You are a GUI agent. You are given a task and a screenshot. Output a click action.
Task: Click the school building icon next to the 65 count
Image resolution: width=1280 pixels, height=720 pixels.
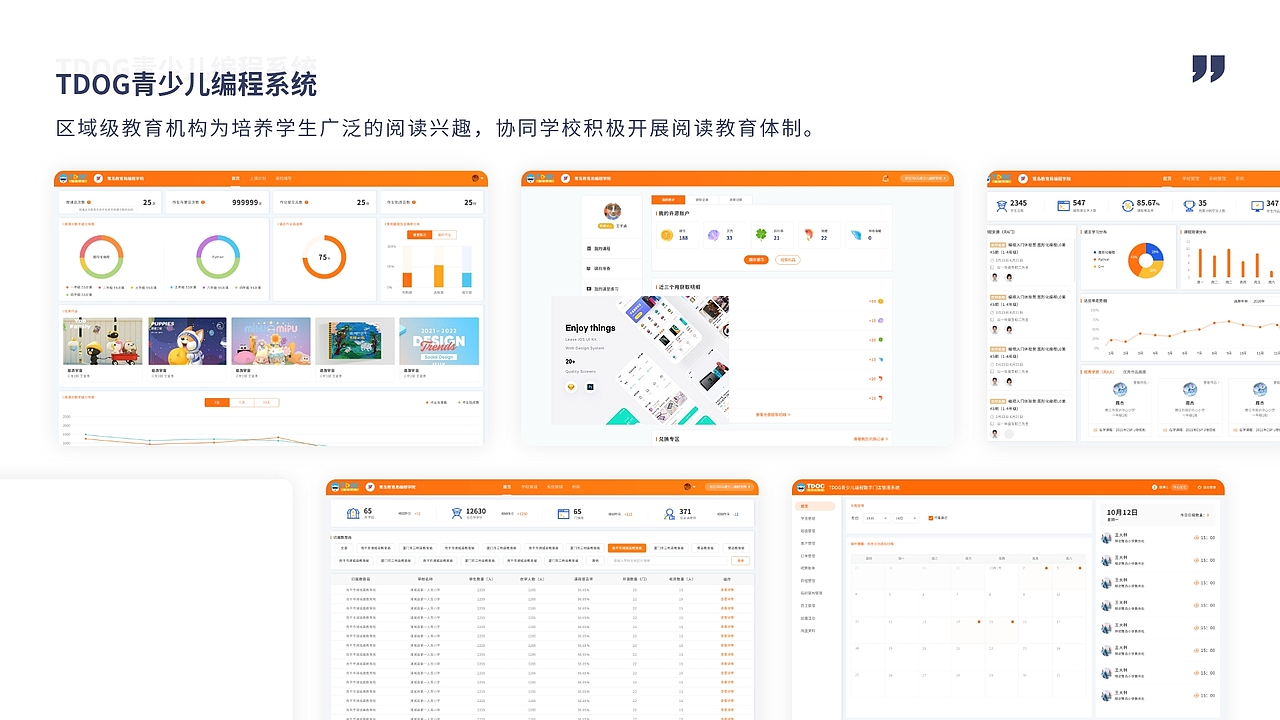[353, 511]
